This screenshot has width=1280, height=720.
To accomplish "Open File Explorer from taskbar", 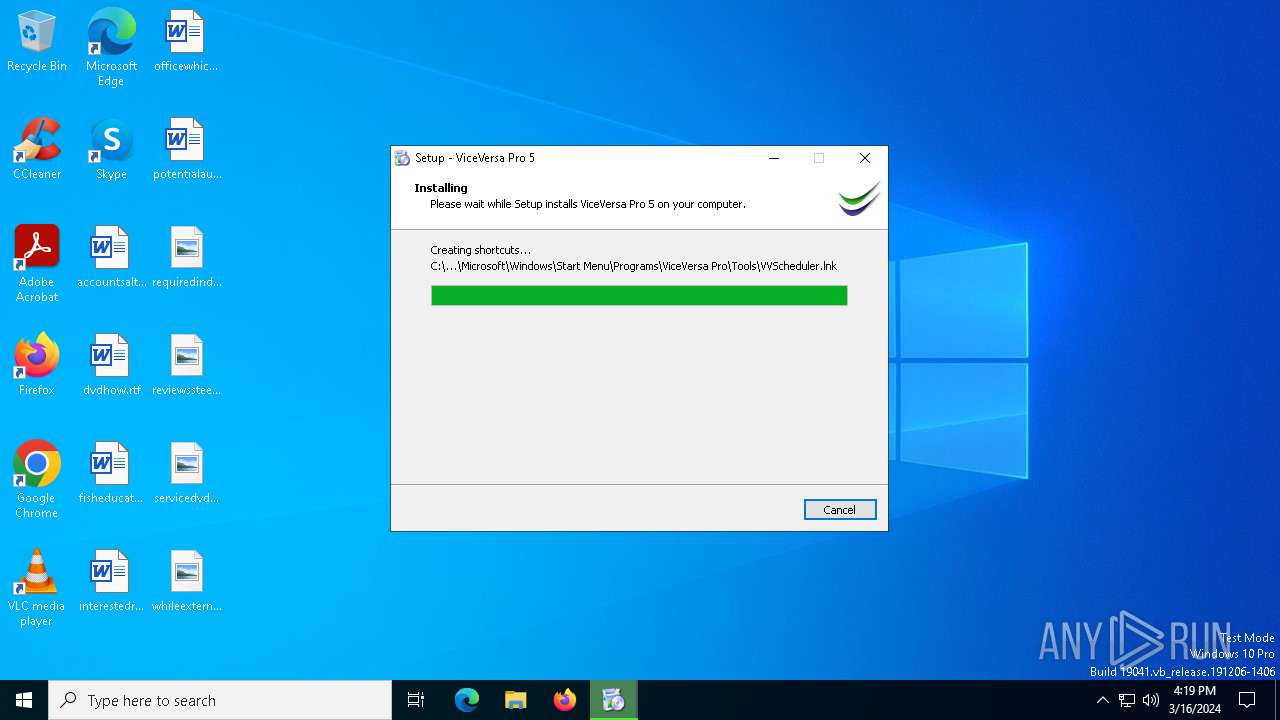I will [516, 700].
